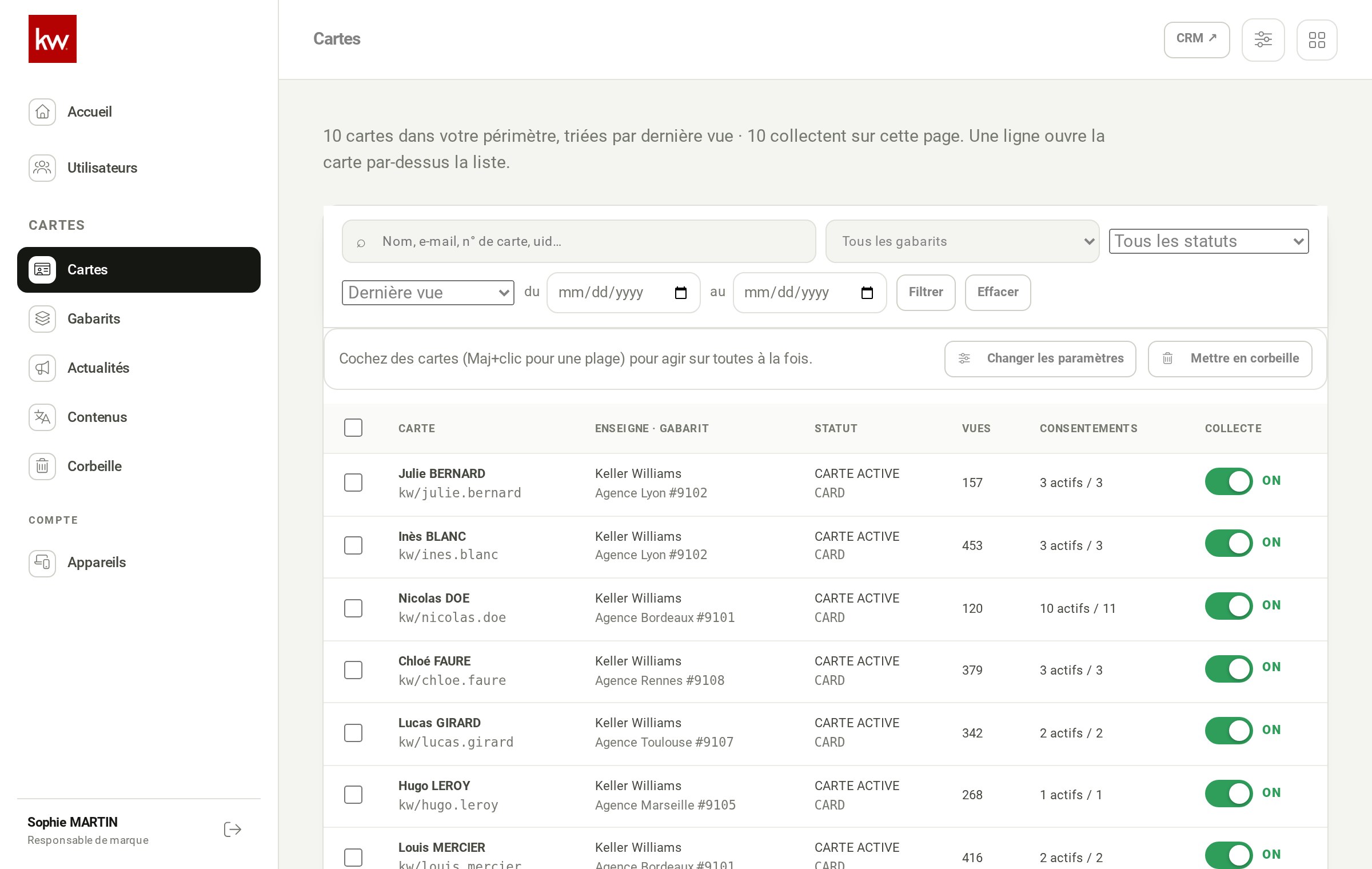Check the select-all checkbox in table header
Image resolution: width=1372 pixels, height=869 pixels.
(x=353, y=427)
